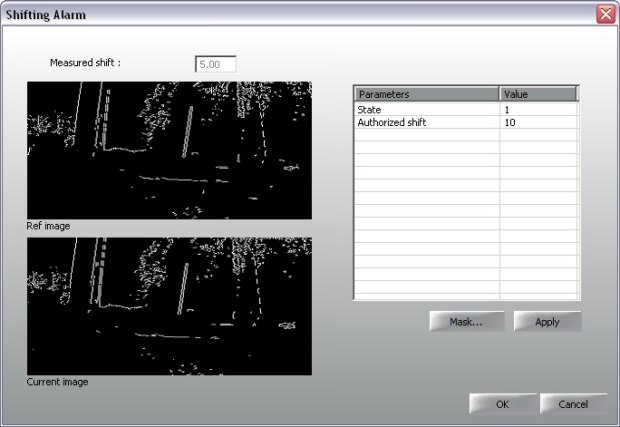Click the Value column header

538,94
